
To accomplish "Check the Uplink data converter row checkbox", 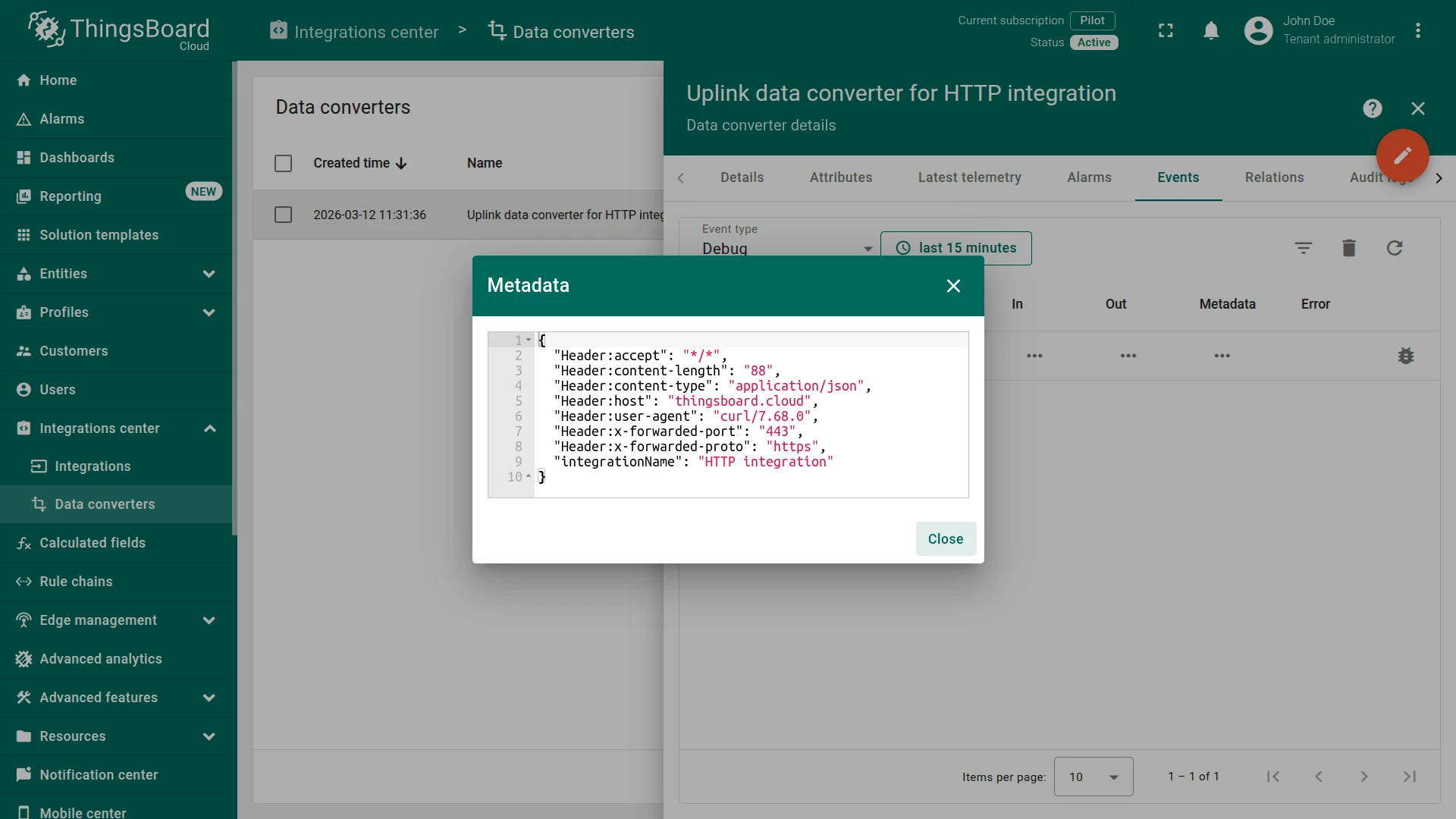I will pyautogui.click(x=283, y=215).
